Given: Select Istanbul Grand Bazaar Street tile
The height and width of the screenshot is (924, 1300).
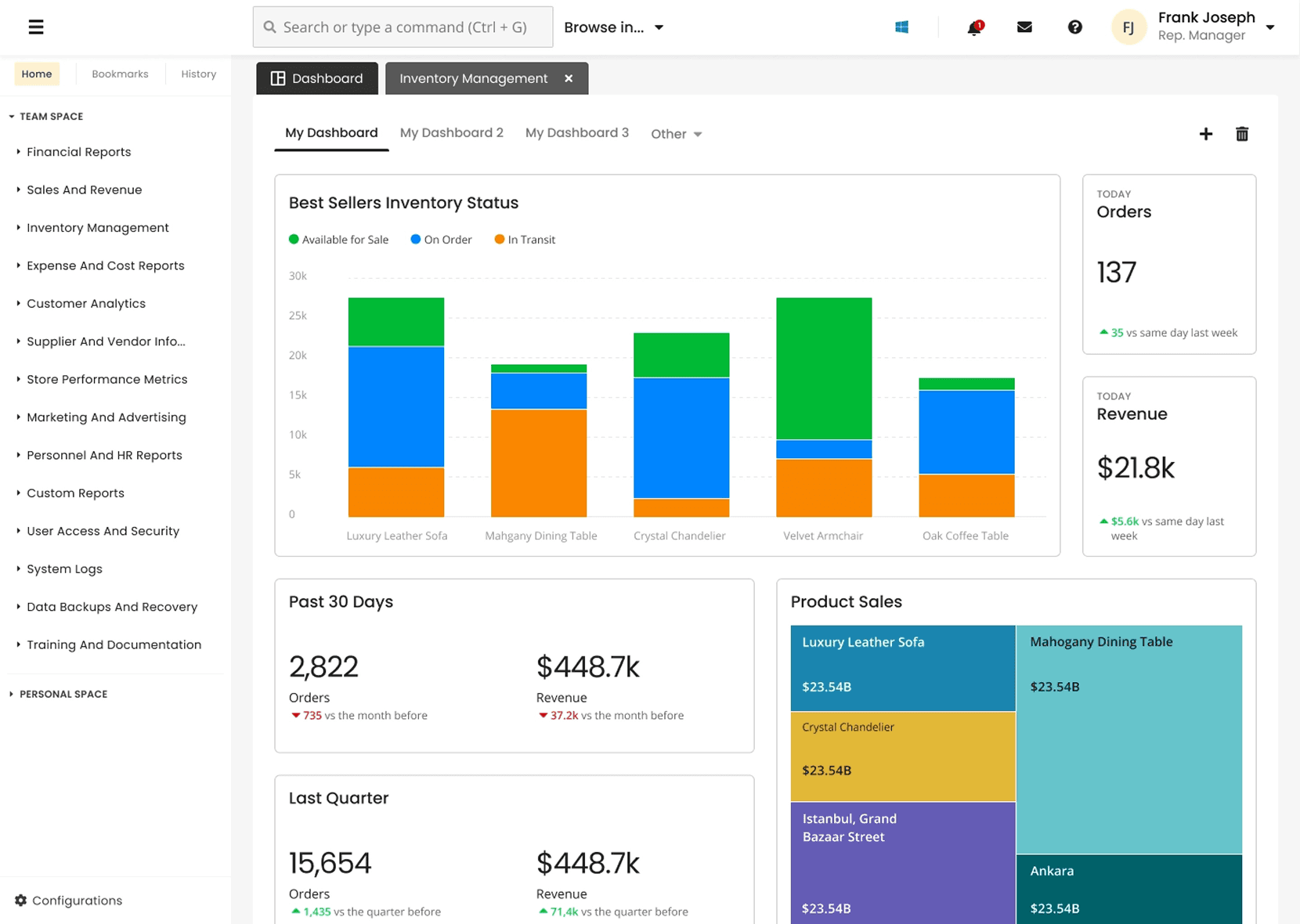Looking at the screenshot, I should [x=903, y=863].
